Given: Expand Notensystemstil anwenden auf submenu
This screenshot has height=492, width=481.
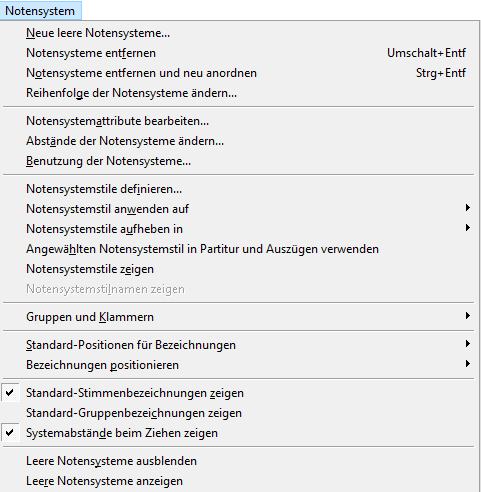Looking at the screenshot, I should (x=239, y=209).
